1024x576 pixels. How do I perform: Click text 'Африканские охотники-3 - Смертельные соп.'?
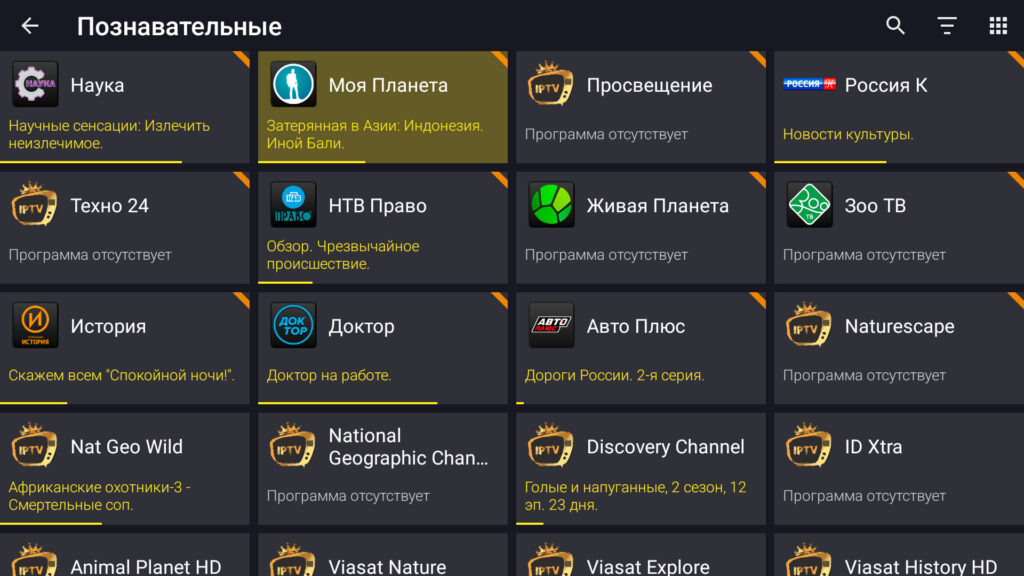point(99,496)
